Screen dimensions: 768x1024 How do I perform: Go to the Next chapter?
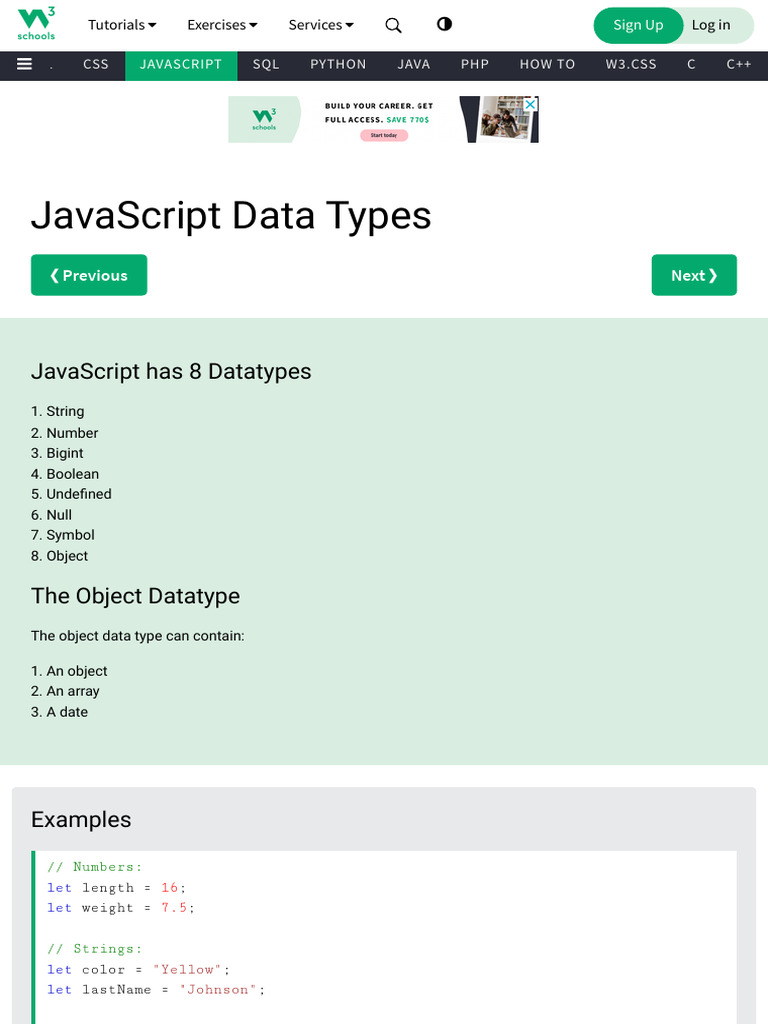(694, 275)
